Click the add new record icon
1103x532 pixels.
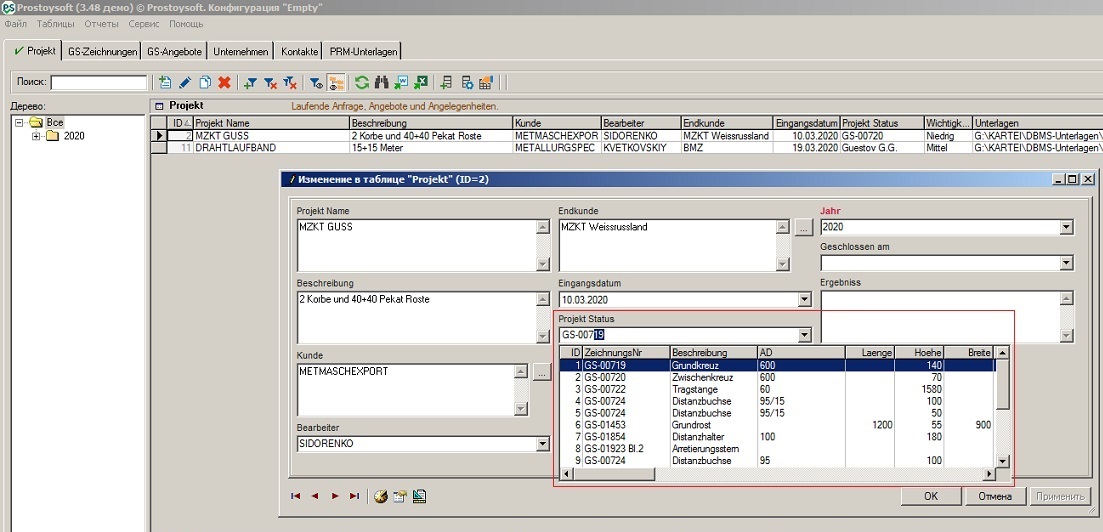click(166, 83)
